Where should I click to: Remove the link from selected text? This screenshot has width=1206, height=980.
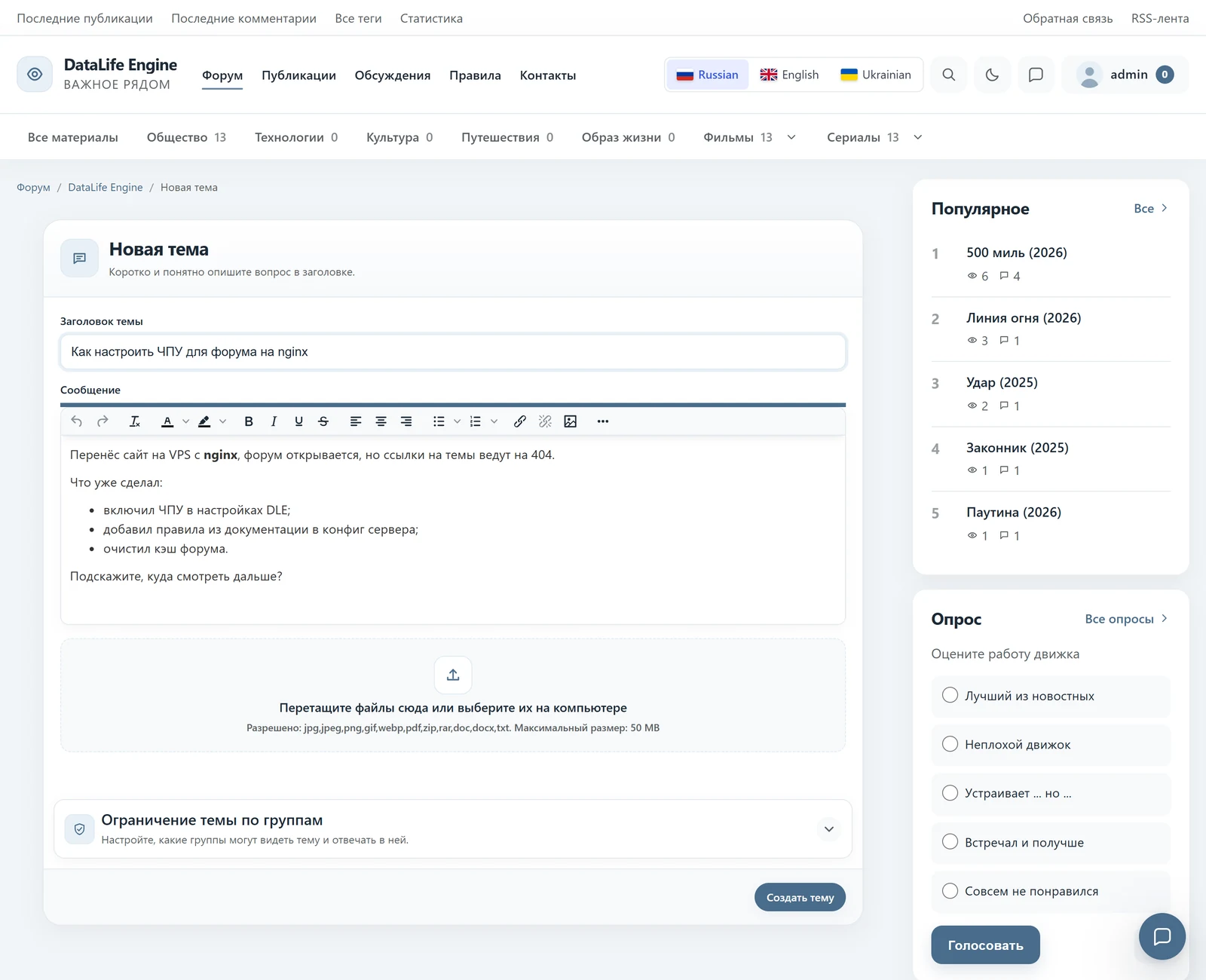point(545,421)
